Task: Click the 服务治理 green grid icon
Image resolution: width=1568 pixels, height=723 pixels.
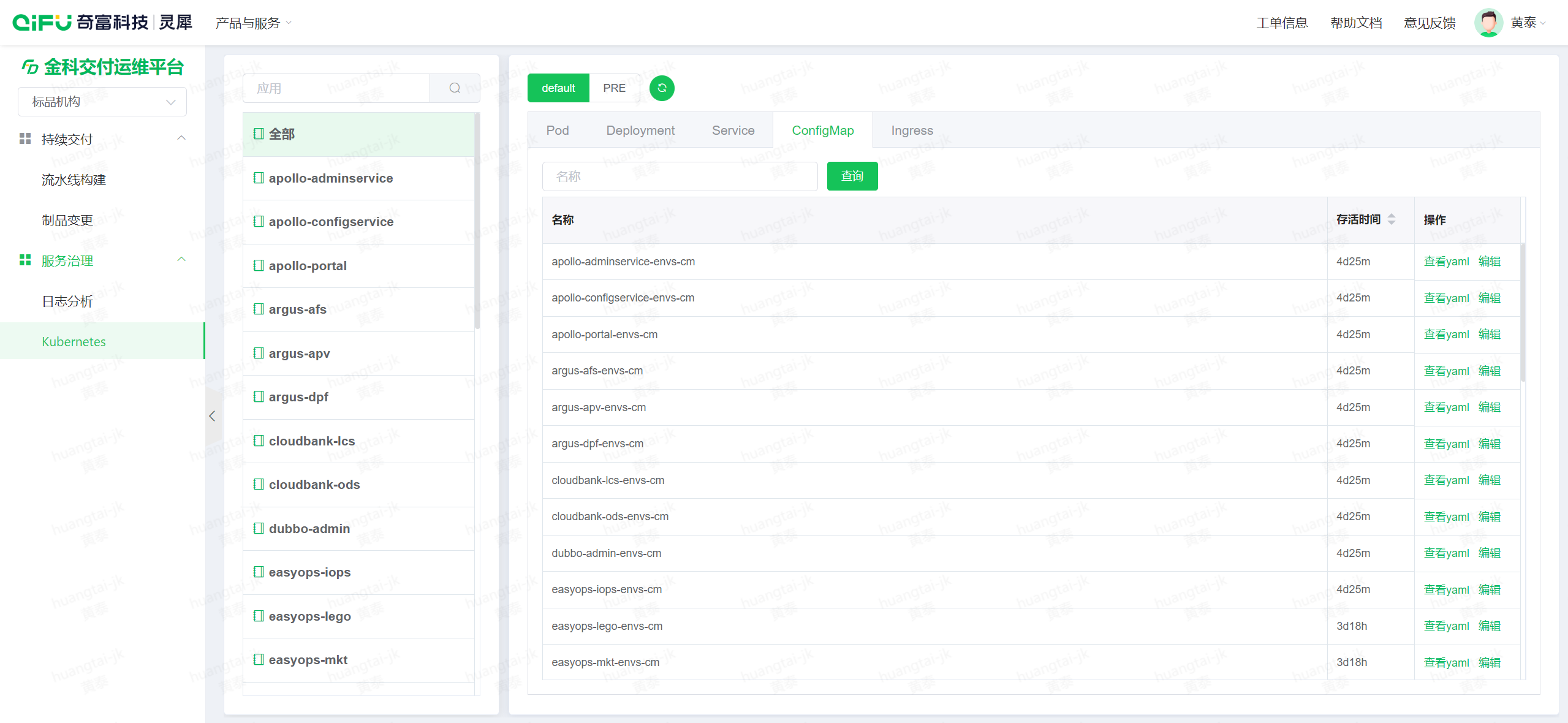Action: pyautogui.click(x=25, y=260)
